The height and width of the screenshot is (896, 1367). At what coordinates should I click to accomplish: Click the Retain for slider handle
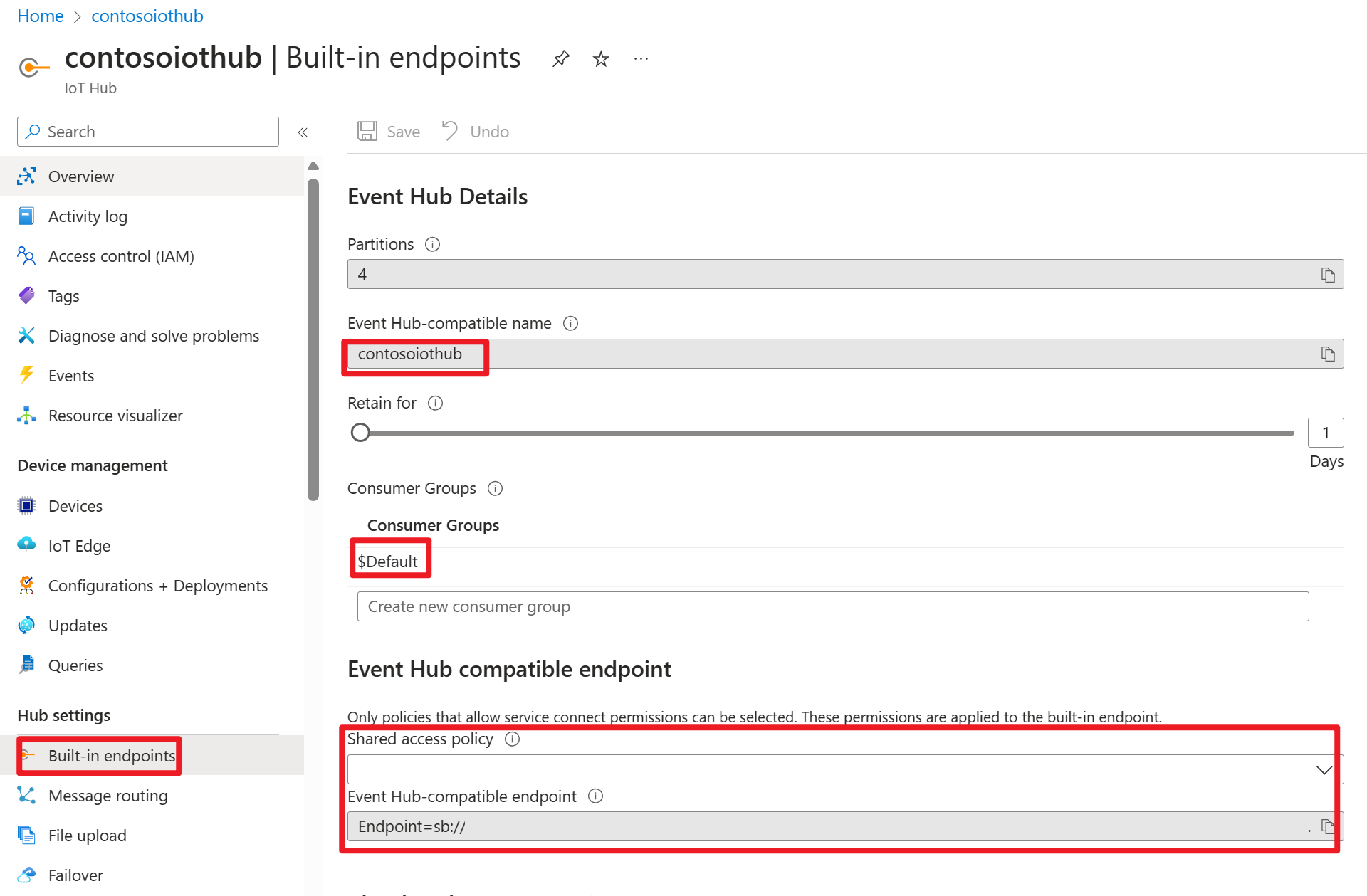(360, 433)
